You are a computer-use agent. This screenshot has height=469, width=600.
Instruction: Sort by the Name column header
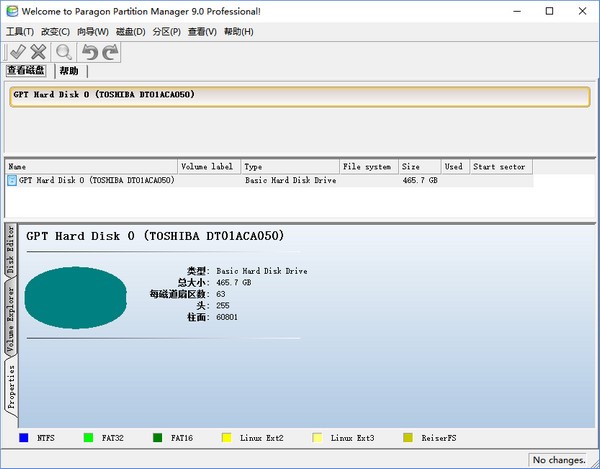[x=91, y=167]
